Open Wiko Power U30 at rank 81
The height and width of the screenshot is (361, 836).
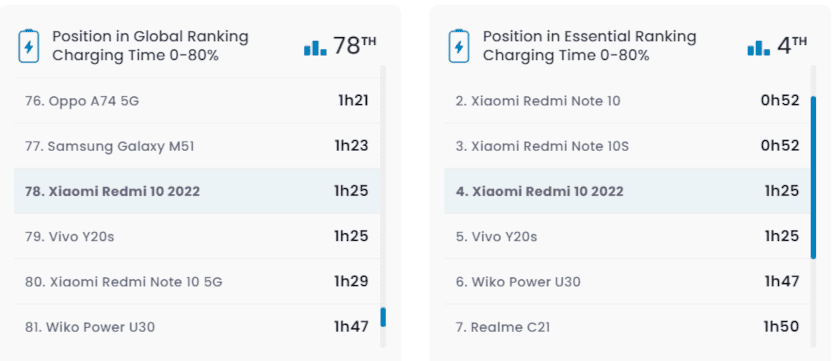point(197,326)
